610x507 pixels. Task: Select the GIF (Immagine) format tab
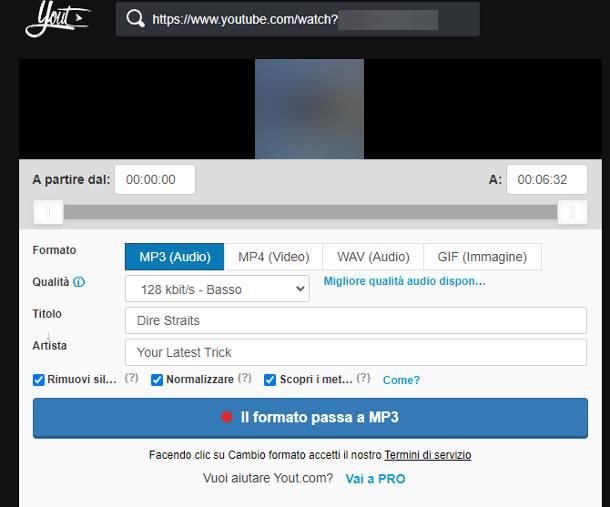[x=482, y=257]
